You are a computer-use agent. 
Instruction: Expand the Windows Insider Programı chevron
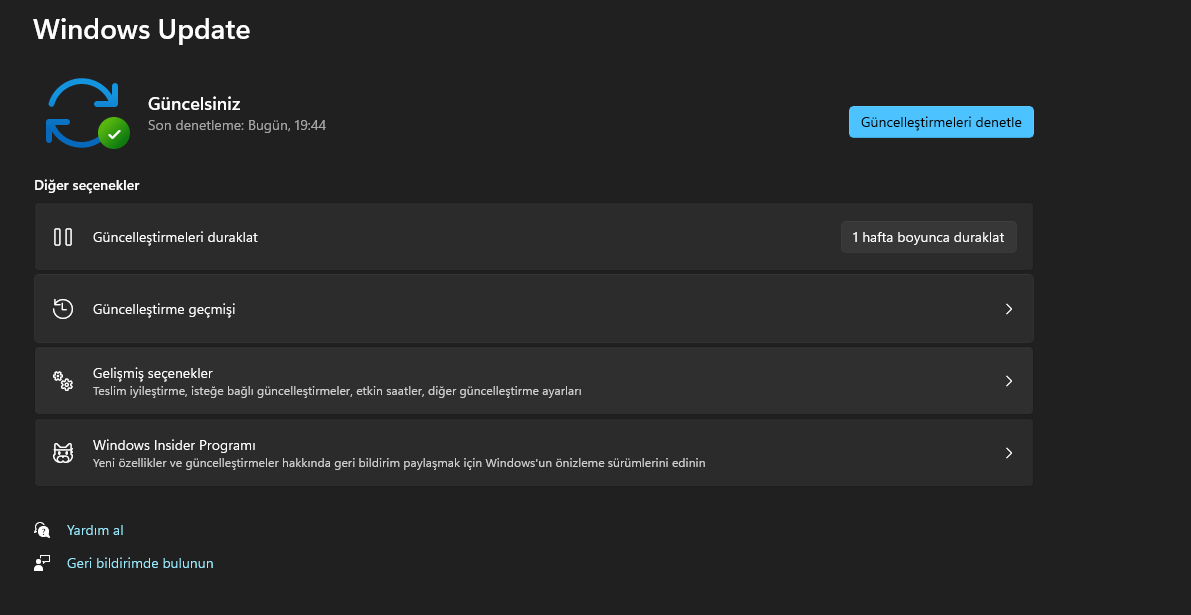coord(1009,453)
